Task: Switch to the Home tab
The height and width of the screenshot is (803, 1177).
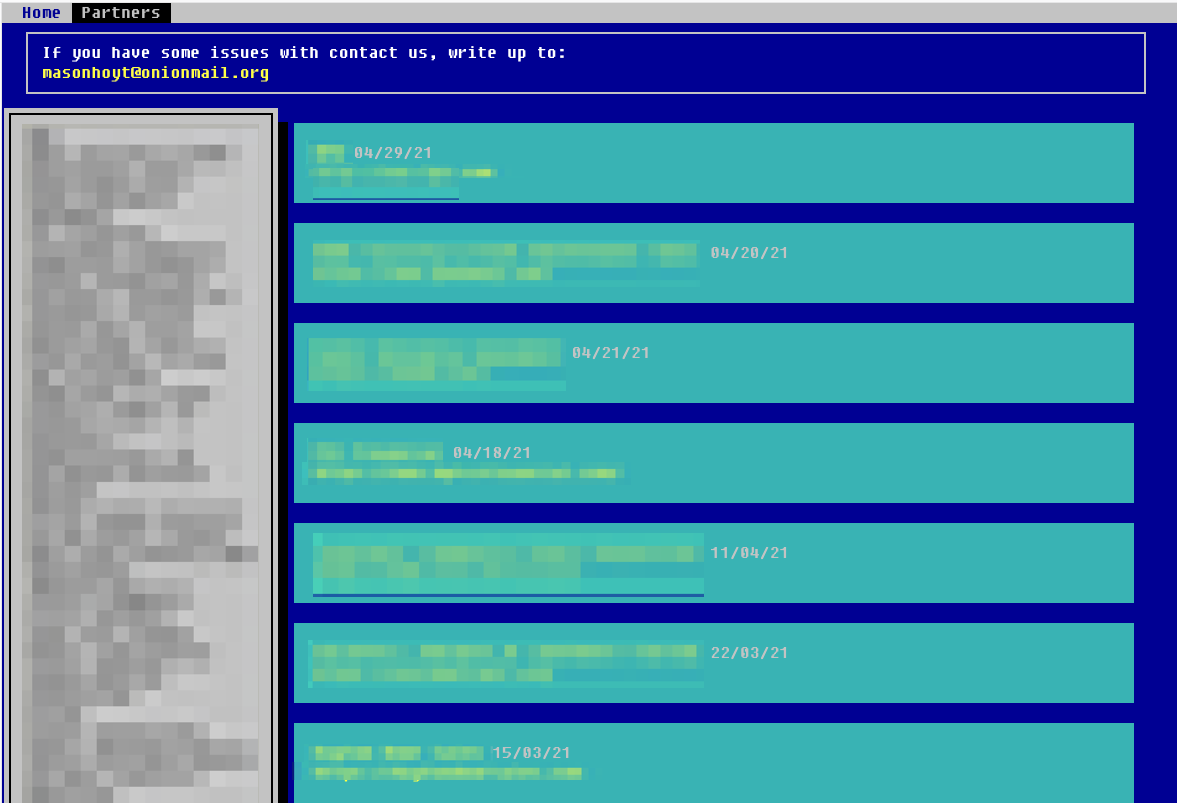Action: tap(41, 12)
